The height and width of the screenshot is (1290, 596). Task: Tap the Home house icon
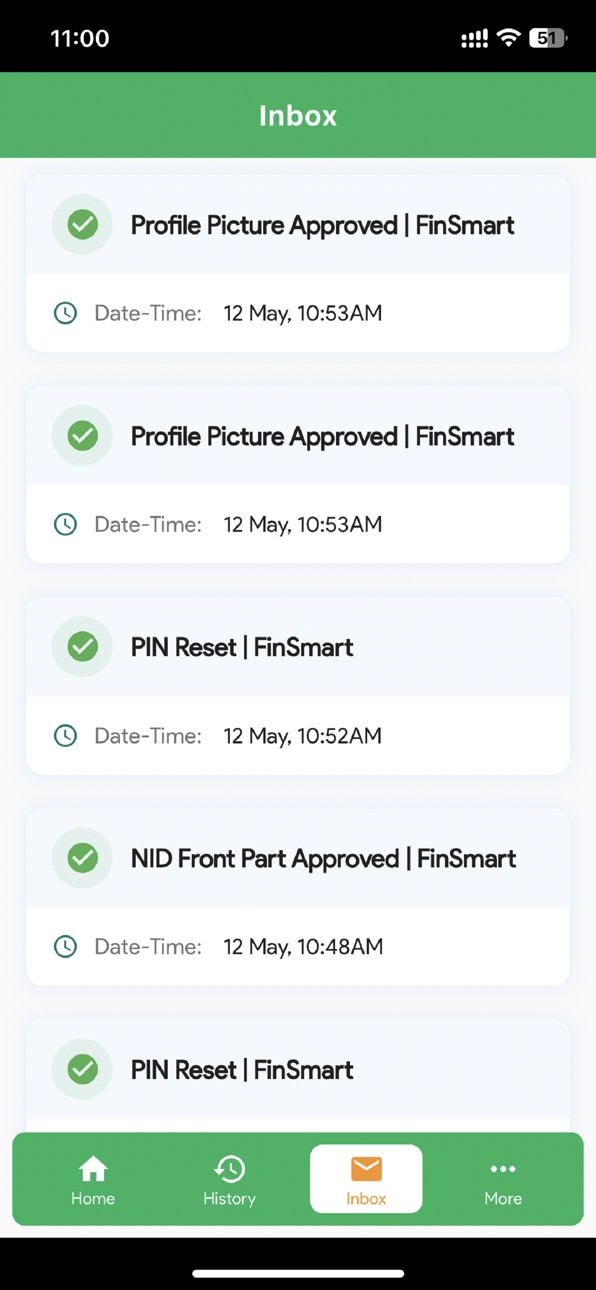point(93,1168)
